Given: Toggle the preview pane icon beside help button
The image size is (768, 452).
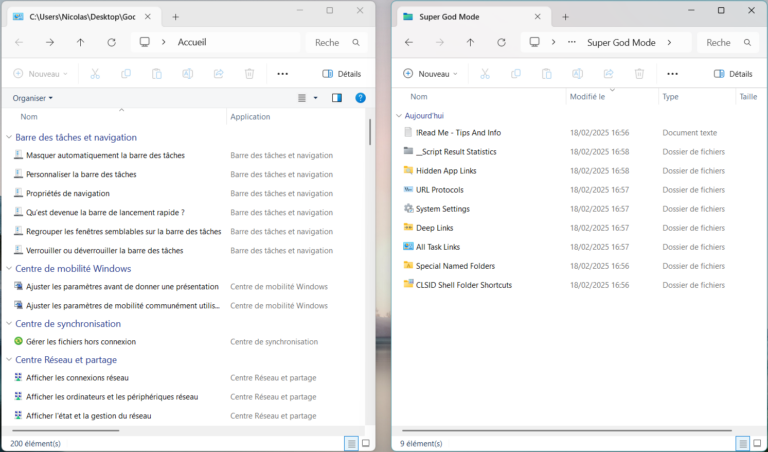Looking at the screenshot, I should pos(337,98).
